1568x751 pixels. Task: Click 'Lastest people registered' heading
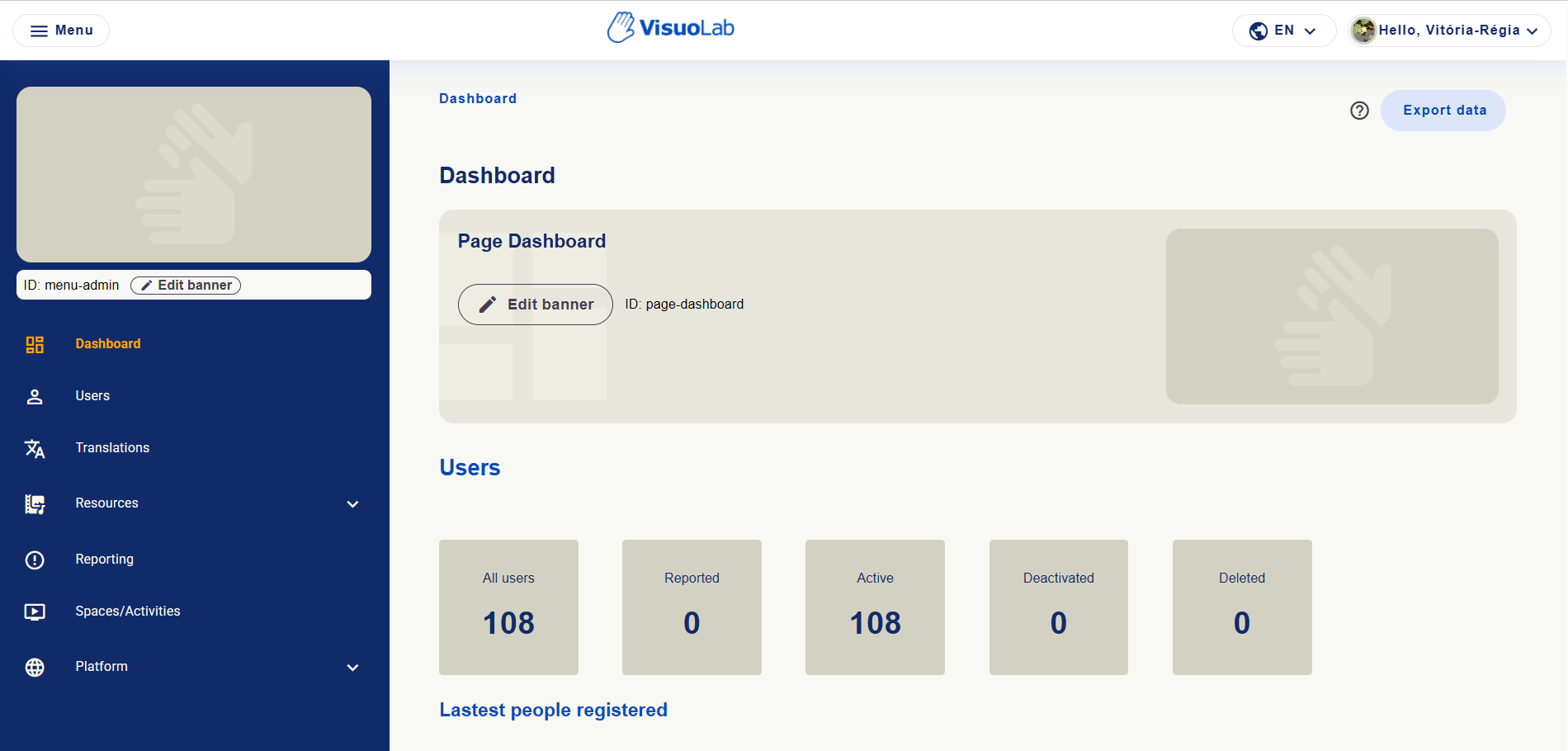pyautogui.click(x=553, y=711)
